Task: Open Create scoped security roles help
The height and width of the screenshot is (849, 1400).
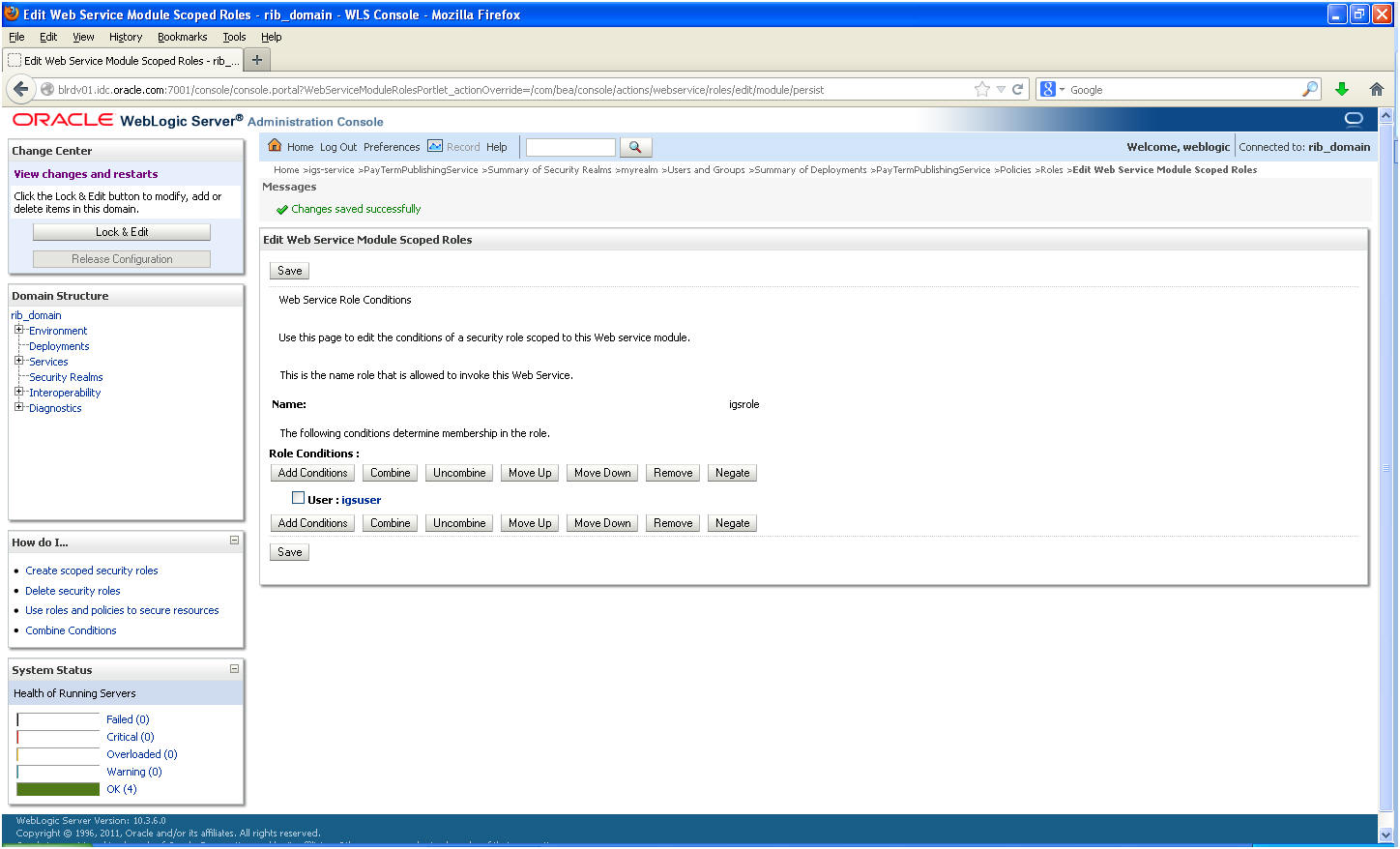Action: [x=92, y=571]
